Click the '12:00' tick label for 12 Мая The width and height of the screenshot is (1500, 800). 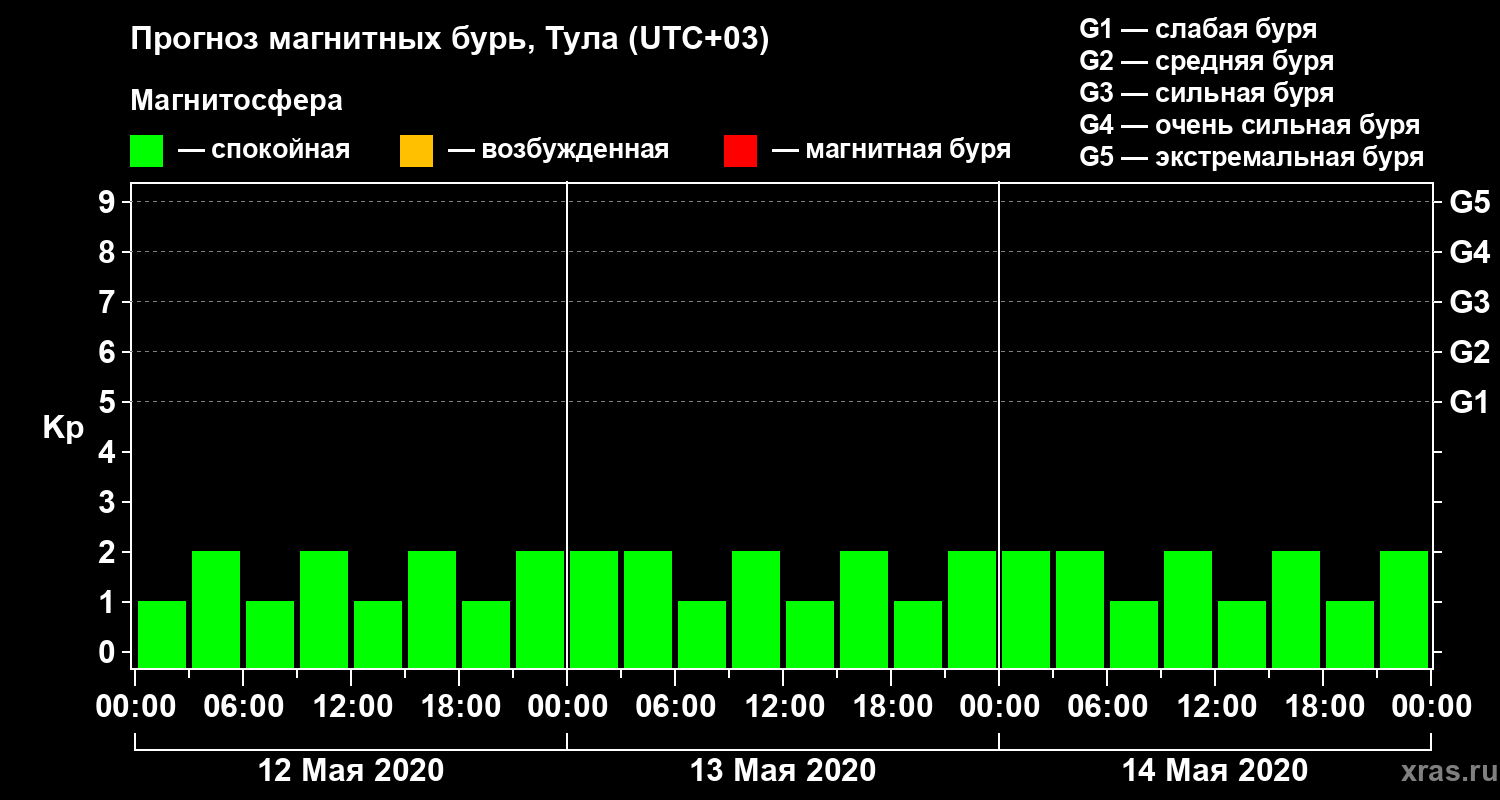tap(351, 707)
